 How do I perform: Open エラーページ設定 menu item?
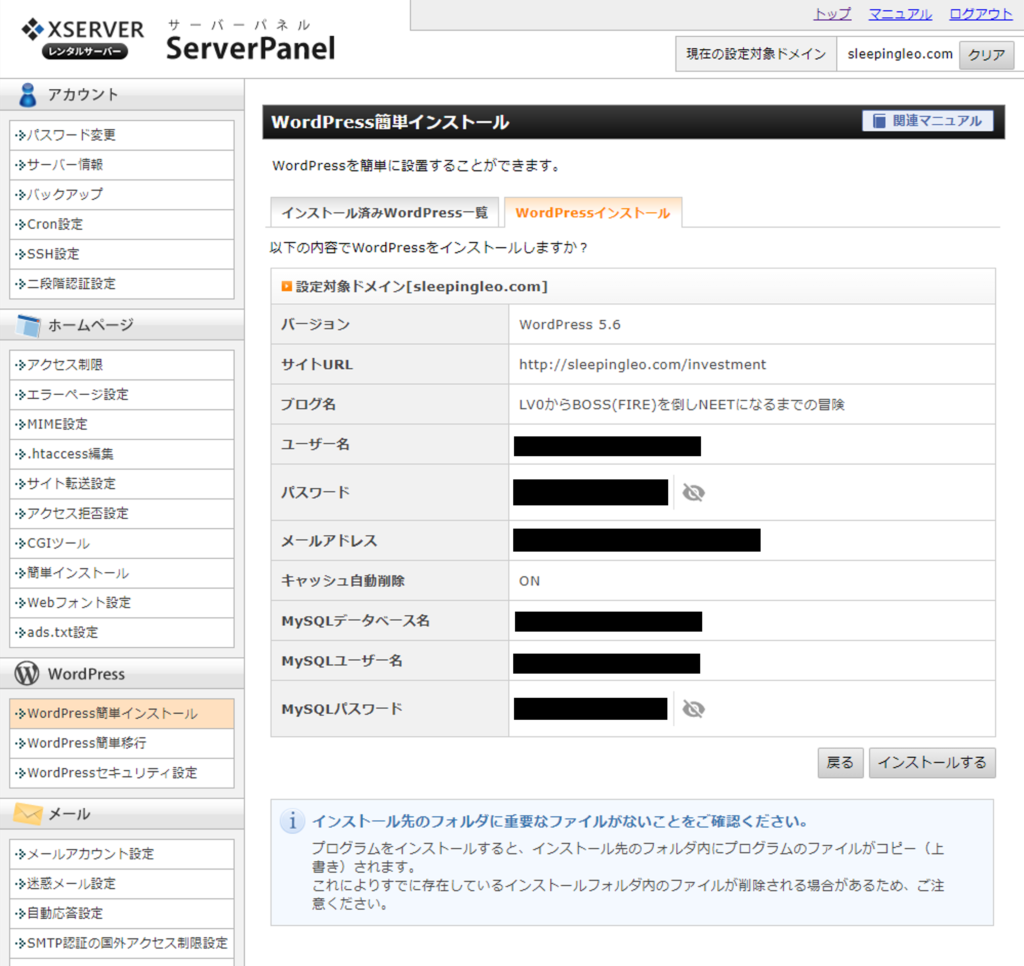(122, 394)
